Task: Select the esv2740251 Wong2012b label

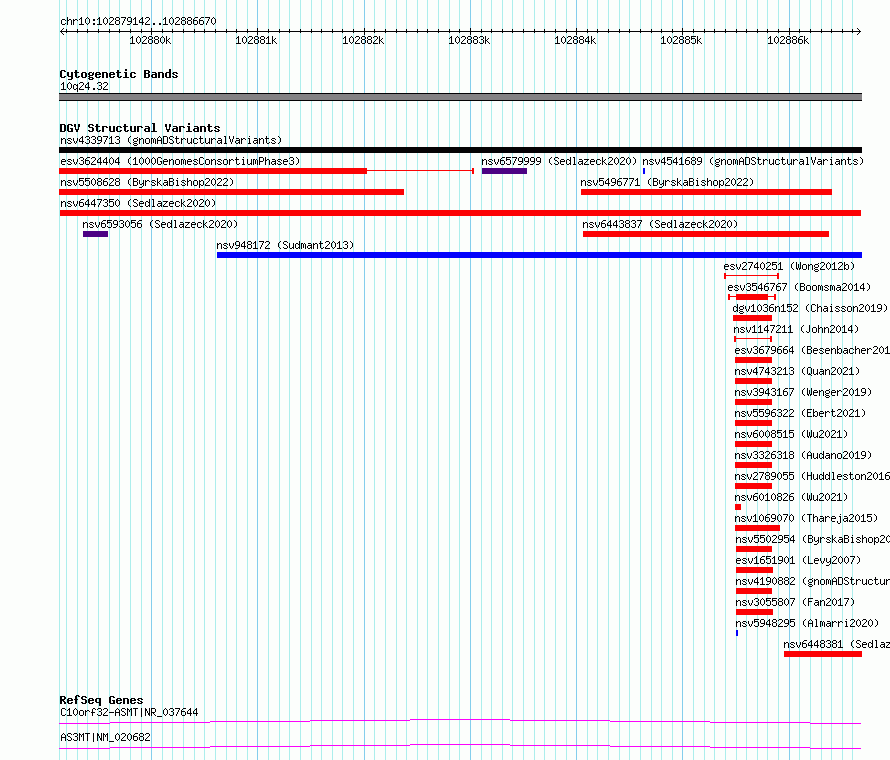Action: point(789,266)
